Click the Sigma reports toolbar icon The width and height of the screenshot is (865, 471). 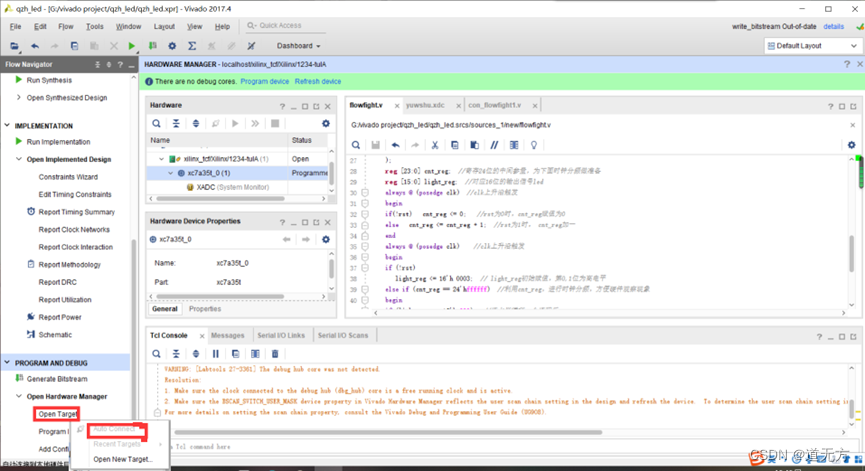[192, 46]
